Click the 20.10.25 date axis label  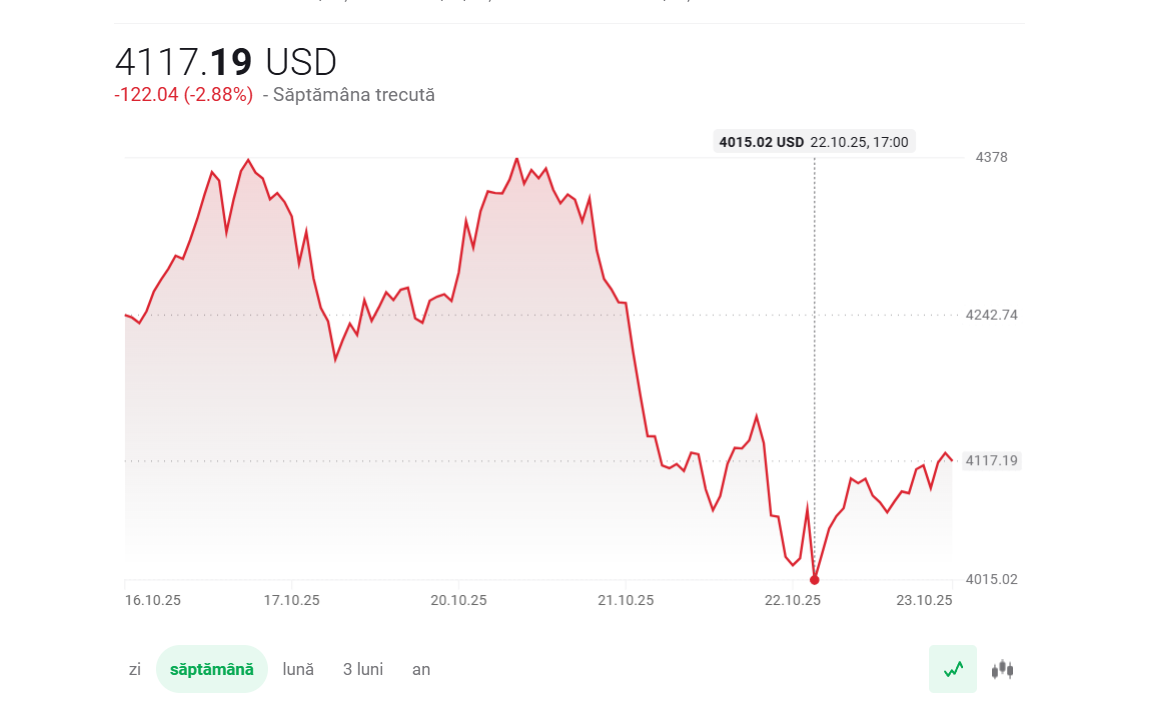(459, 600)
